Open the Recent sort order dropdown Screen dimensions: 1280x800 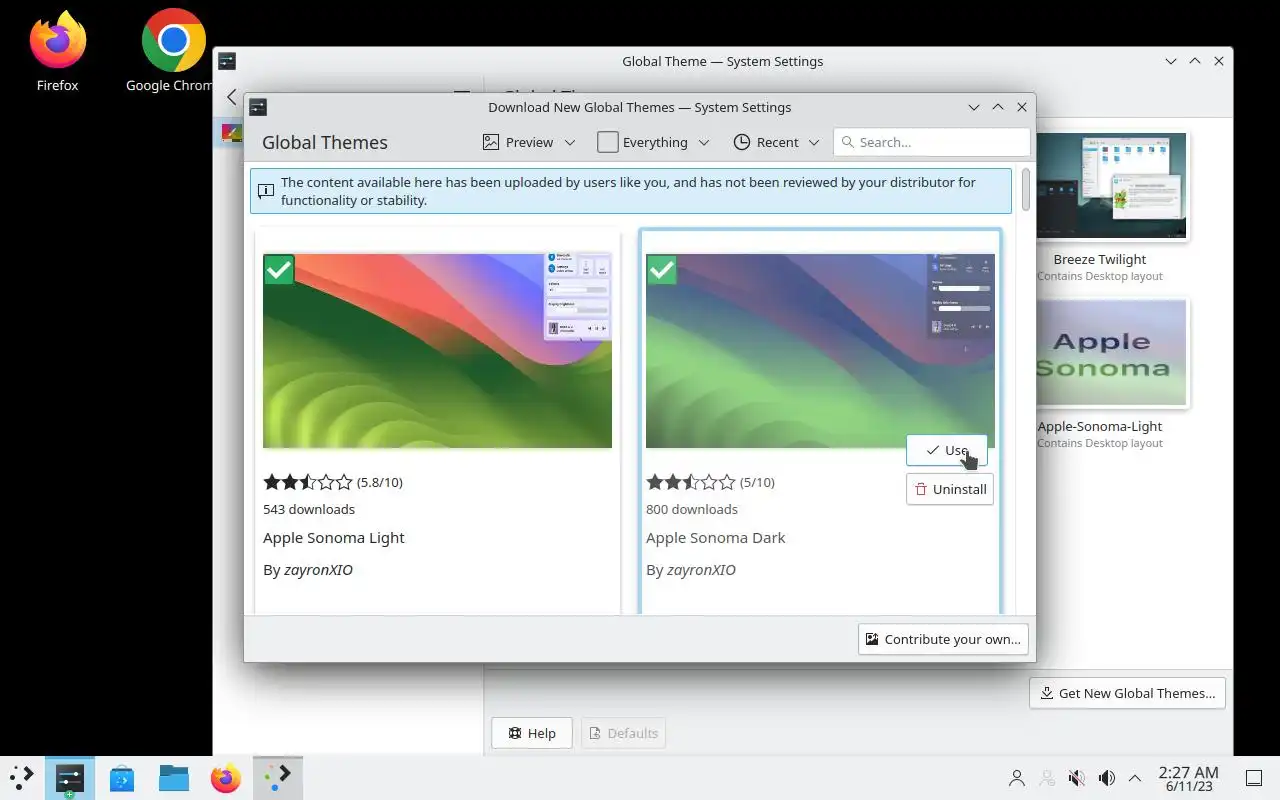(776, 142)
